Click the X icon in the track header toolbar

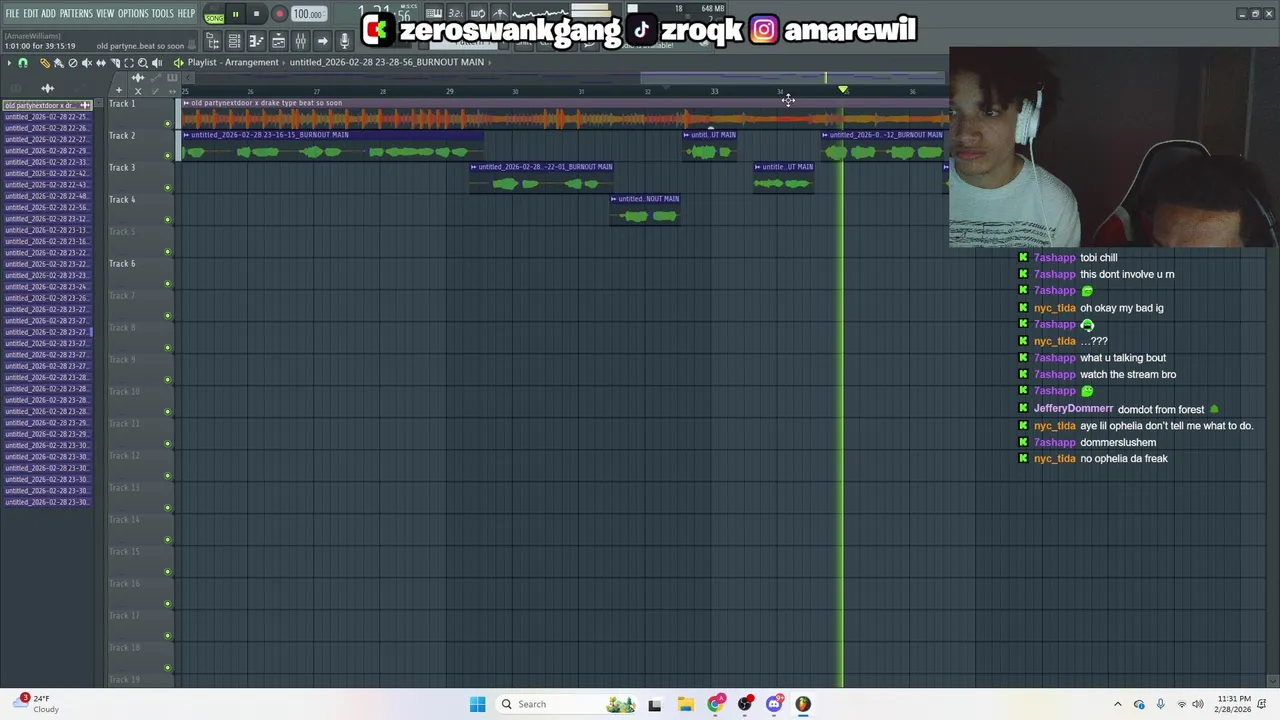point(138,91)
